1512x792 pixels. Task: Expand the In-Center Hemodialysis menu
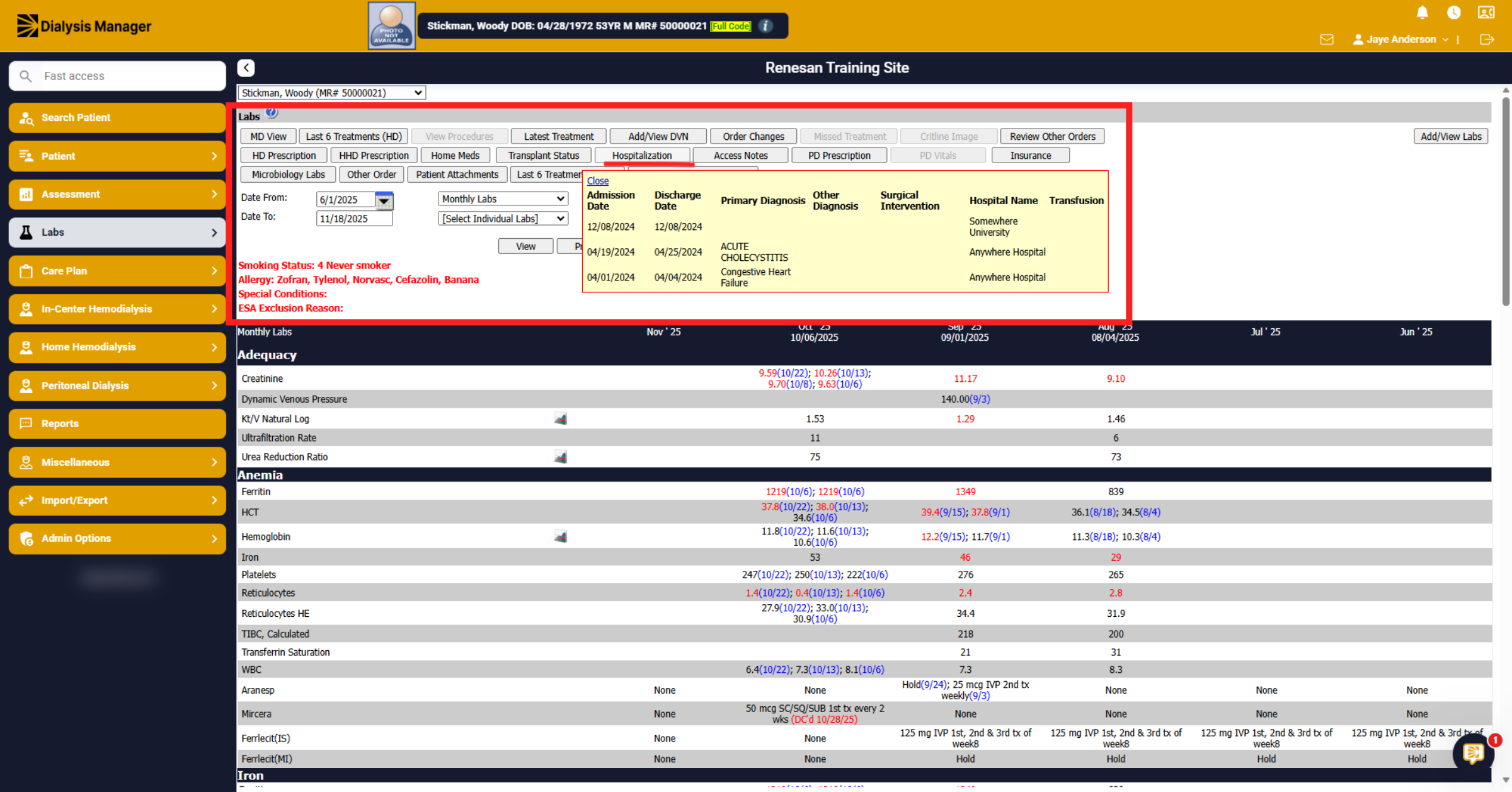coord(117,309)
